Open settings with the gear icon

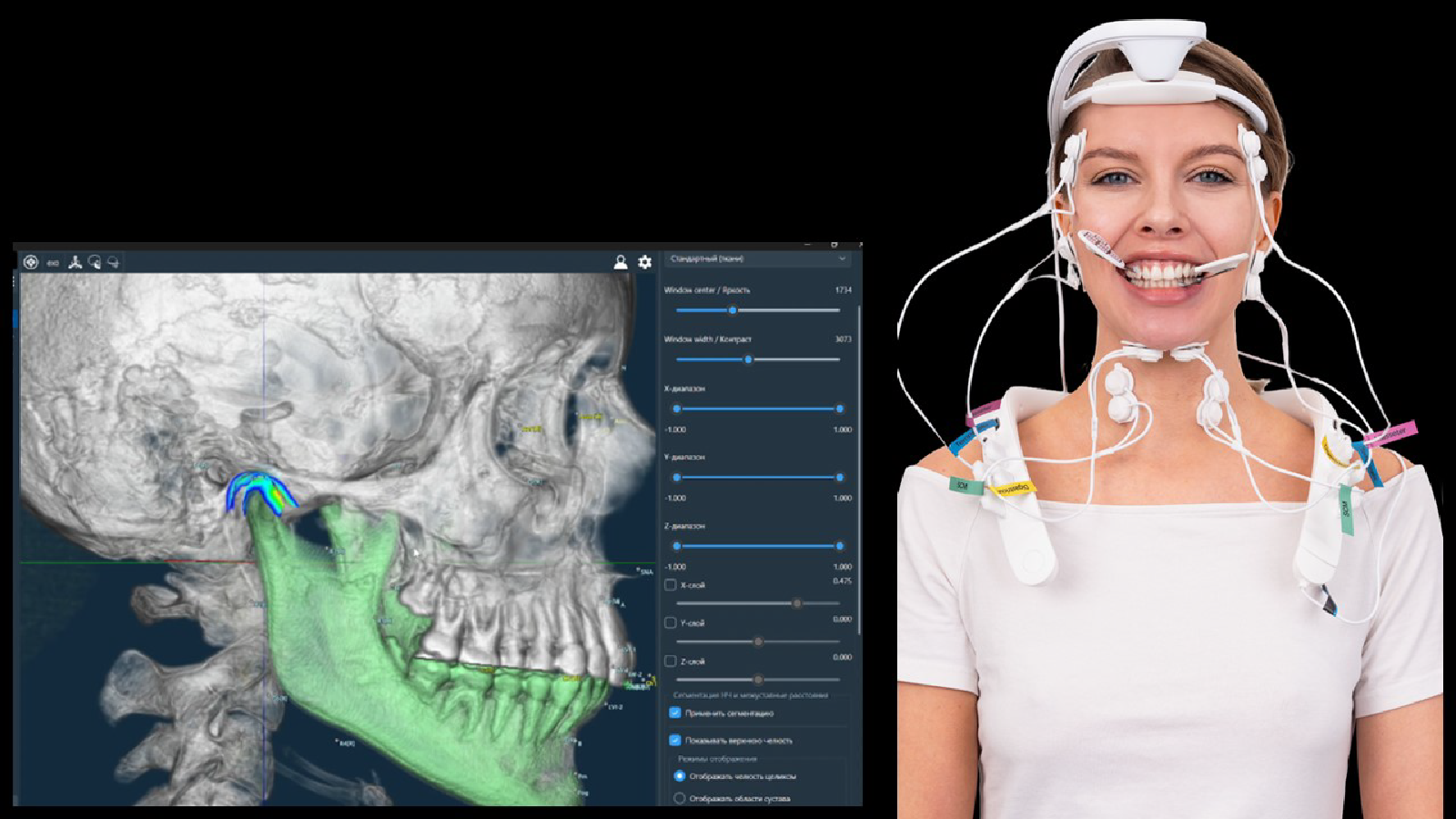click(x=645, y=262)
